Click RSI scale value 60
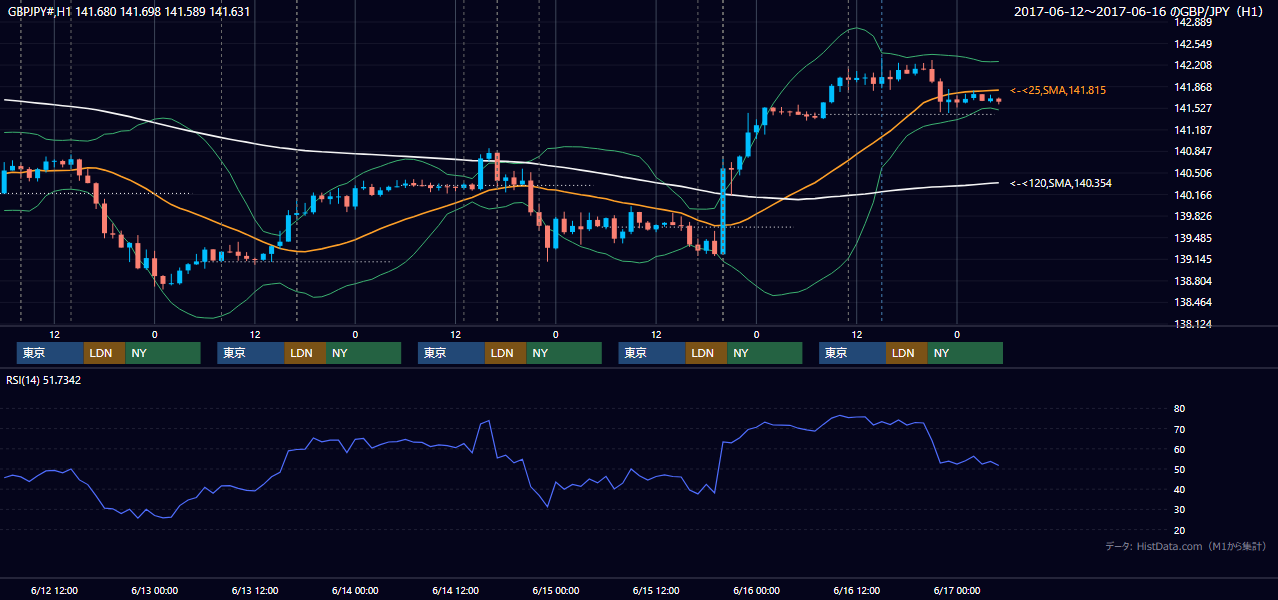1278x600 pixels. [x=1180, y=449]
